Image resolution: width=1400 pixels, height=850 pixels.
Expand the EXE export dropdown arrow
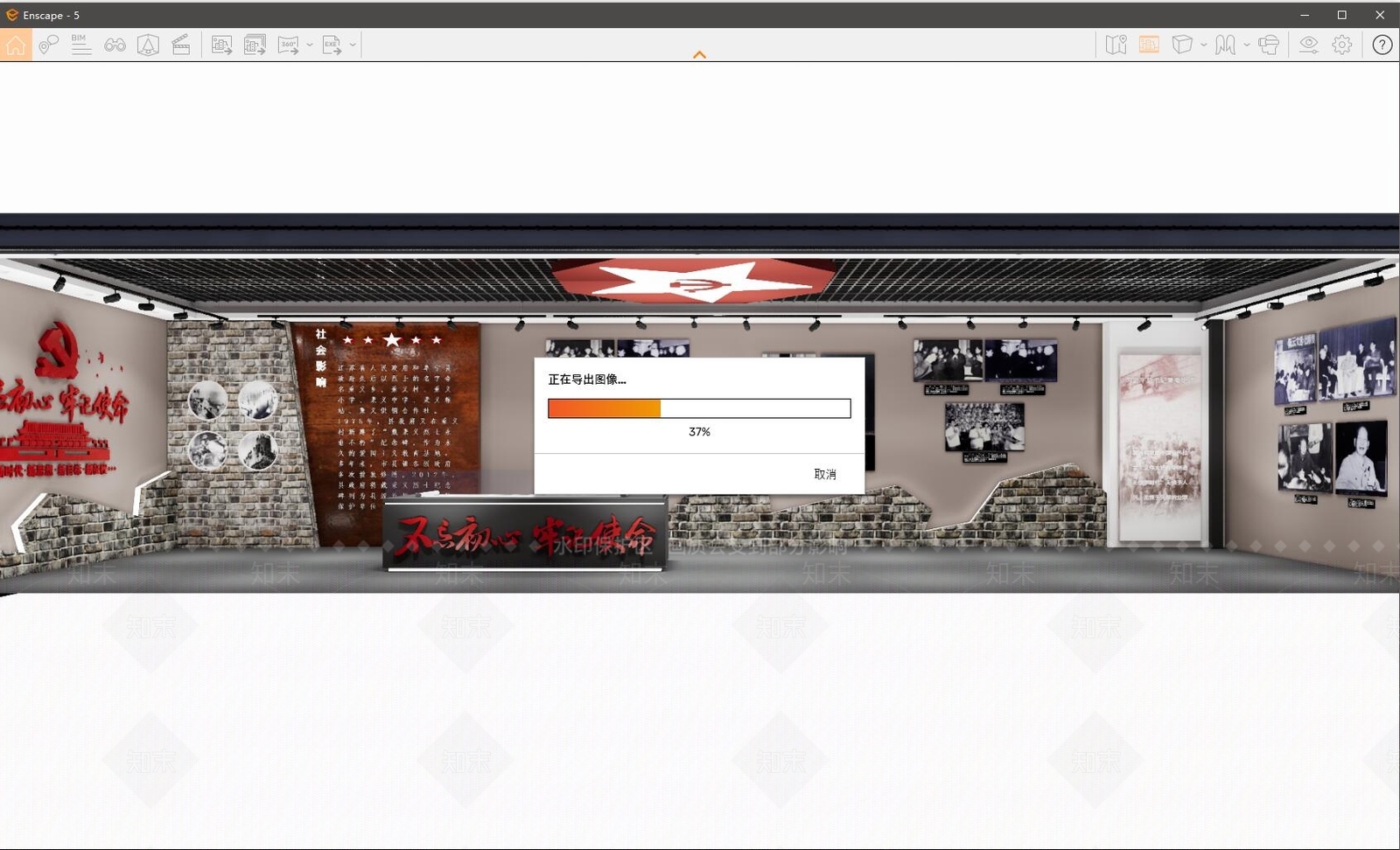[353, 45]
